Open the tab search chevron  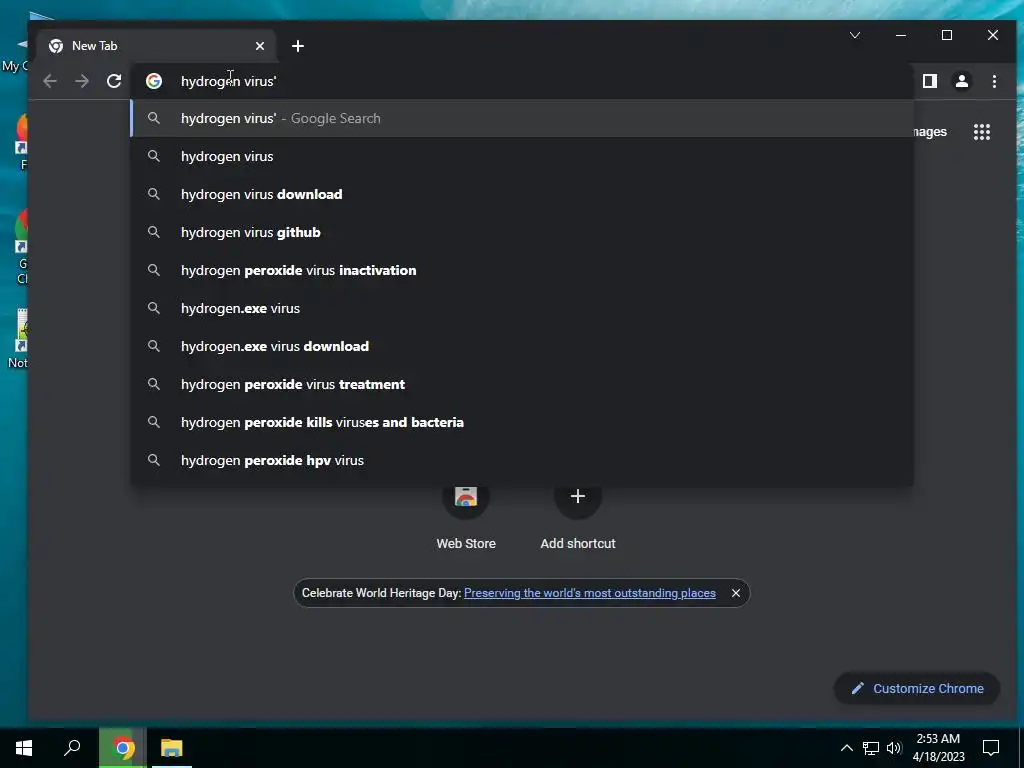pos(855,35)
